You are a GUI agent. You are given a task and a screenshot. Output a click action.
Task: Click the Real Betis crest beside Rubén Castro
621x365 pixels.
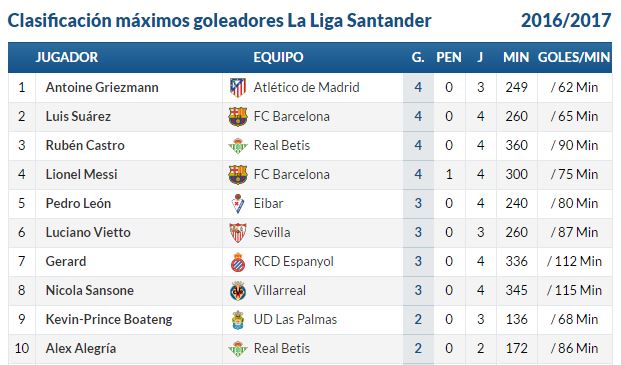tap(238, 146)
